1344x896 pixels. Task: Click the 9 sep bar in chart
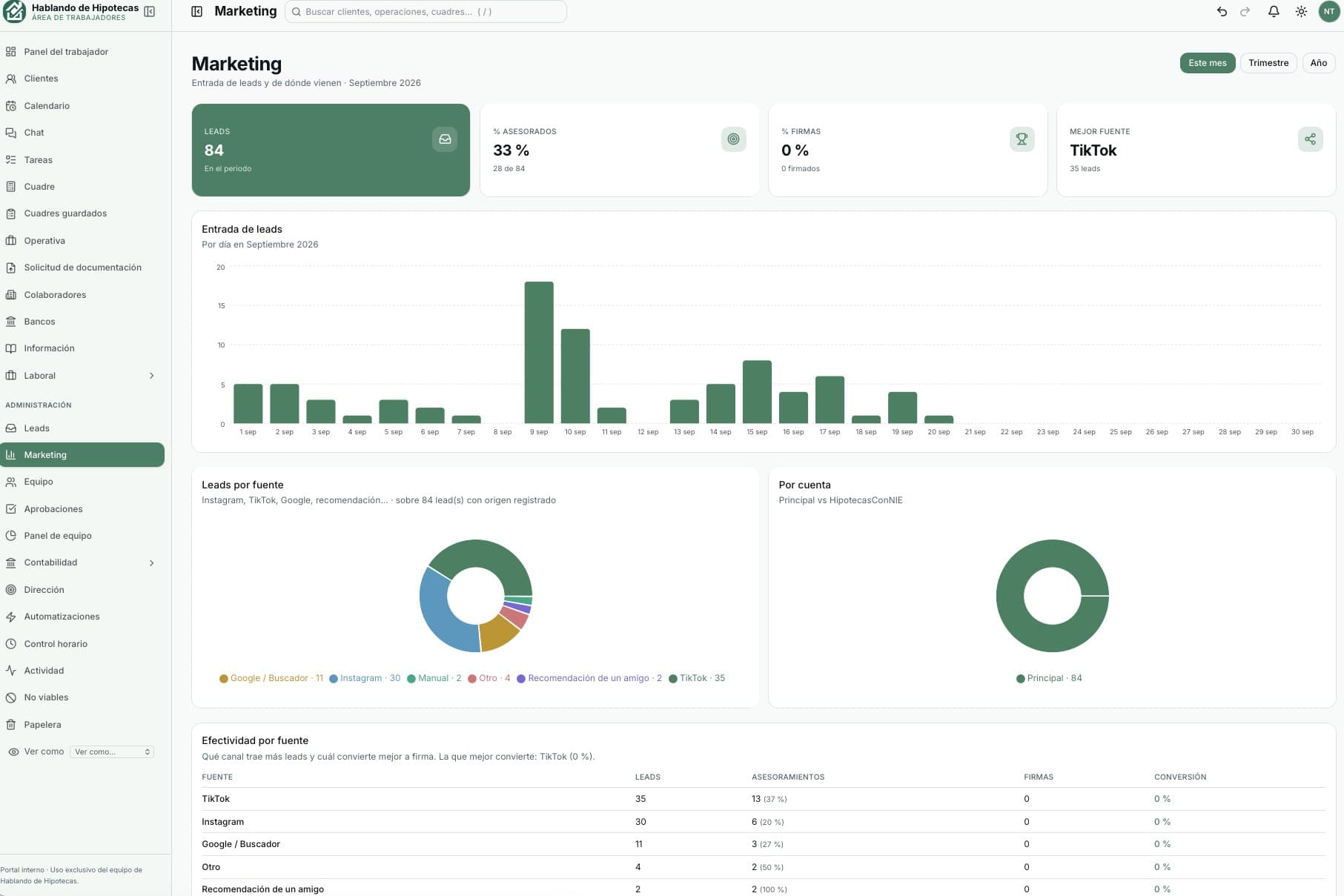539,353
